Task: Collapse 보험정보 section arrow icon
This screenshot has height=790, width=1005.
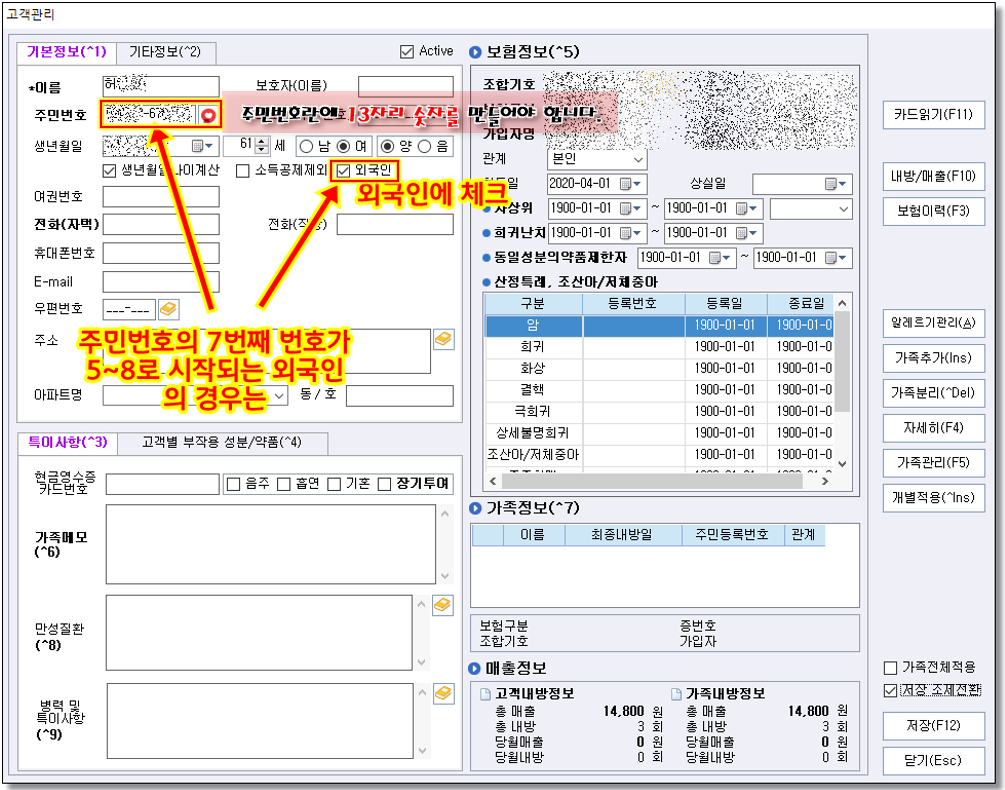Action: [475, 52]
